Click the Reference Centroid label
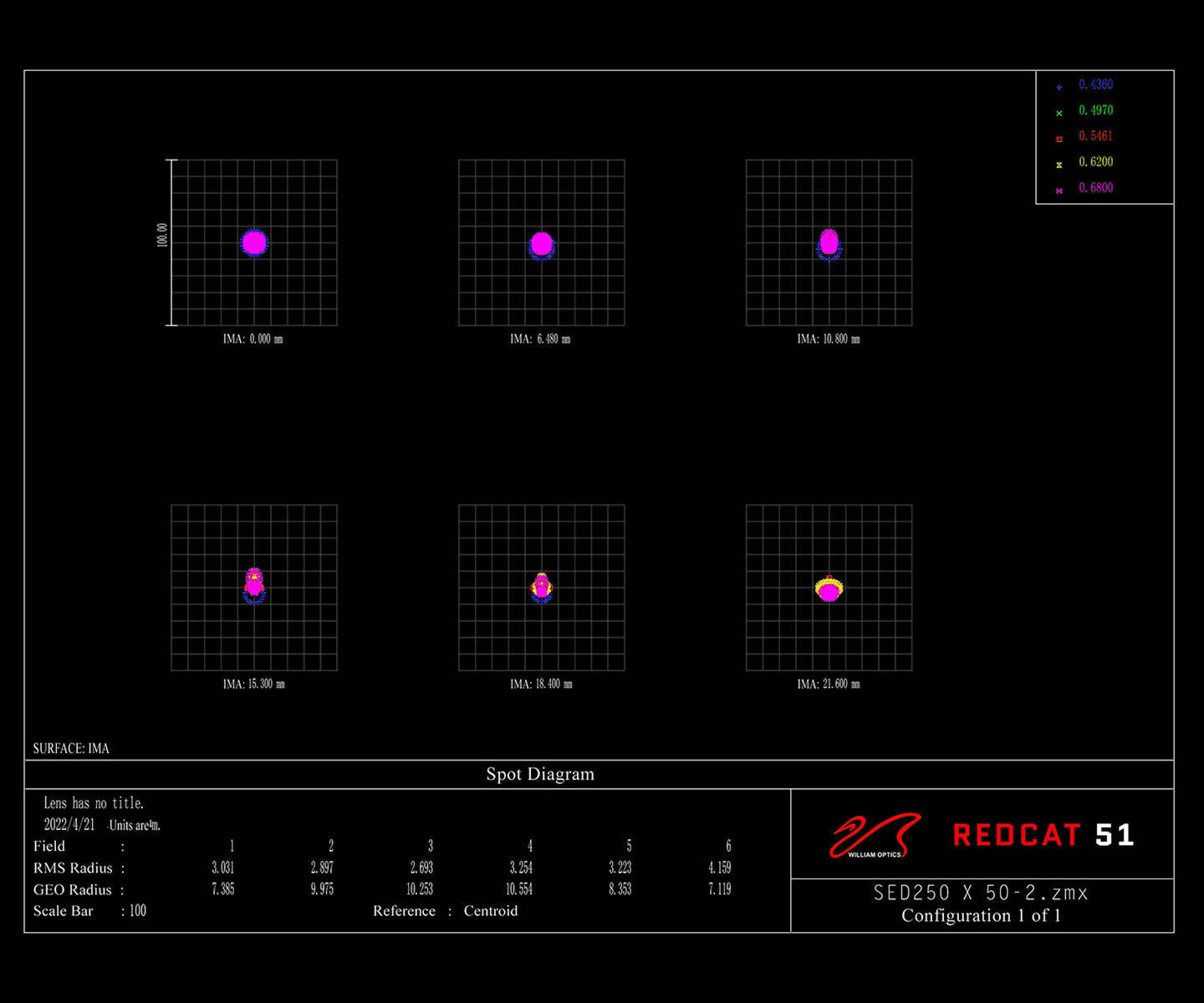Screen dimensions: 1204x1003 click(445, 911)
